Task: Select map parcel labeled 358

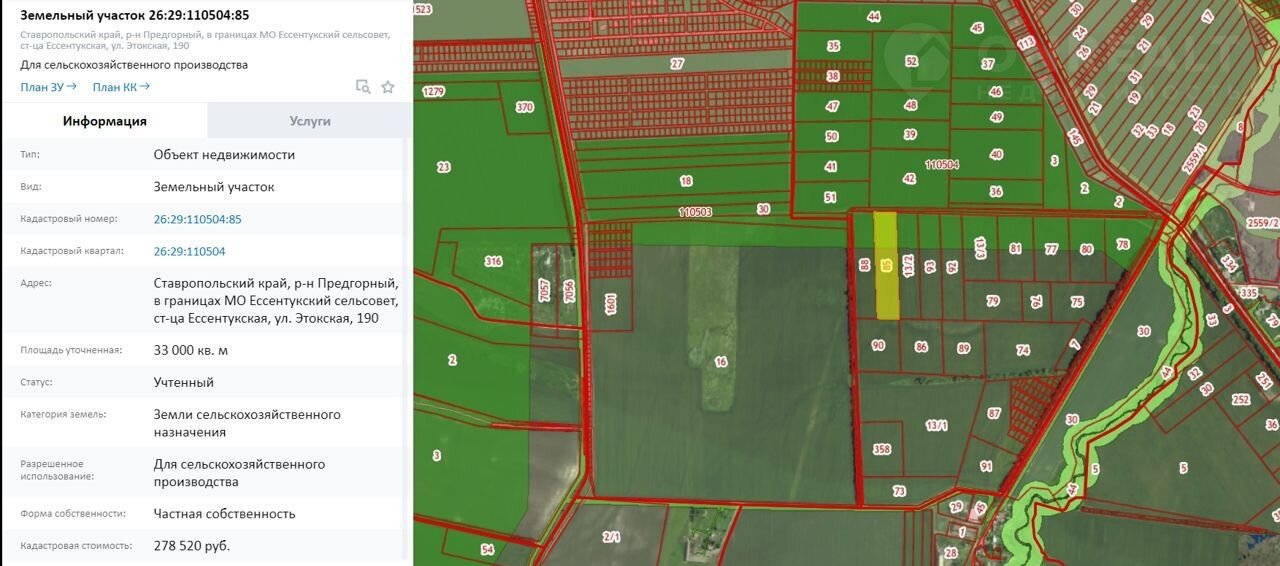Action: [881, 450]
